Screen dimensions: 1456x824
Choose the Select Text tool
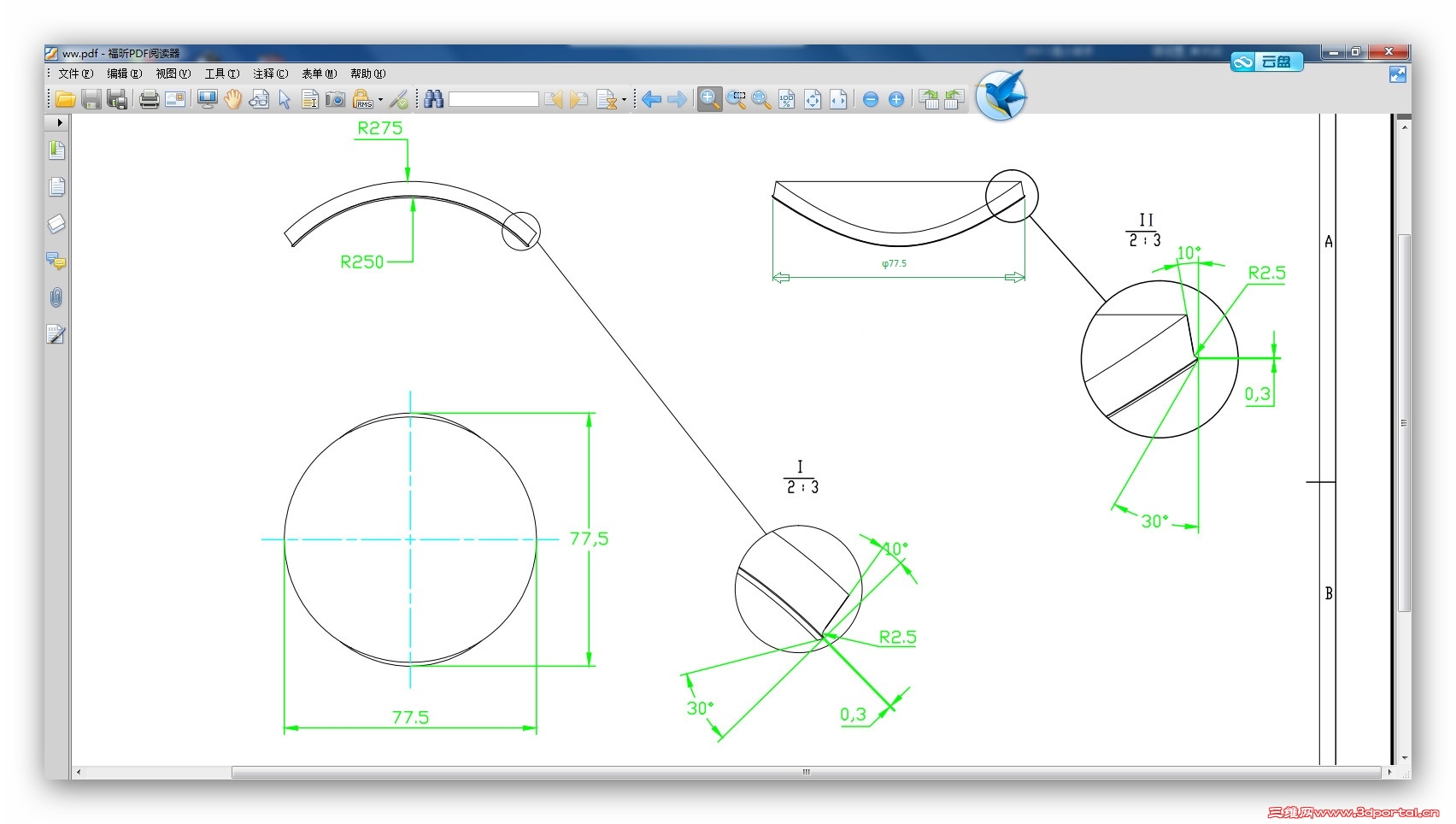pos(310,99)
